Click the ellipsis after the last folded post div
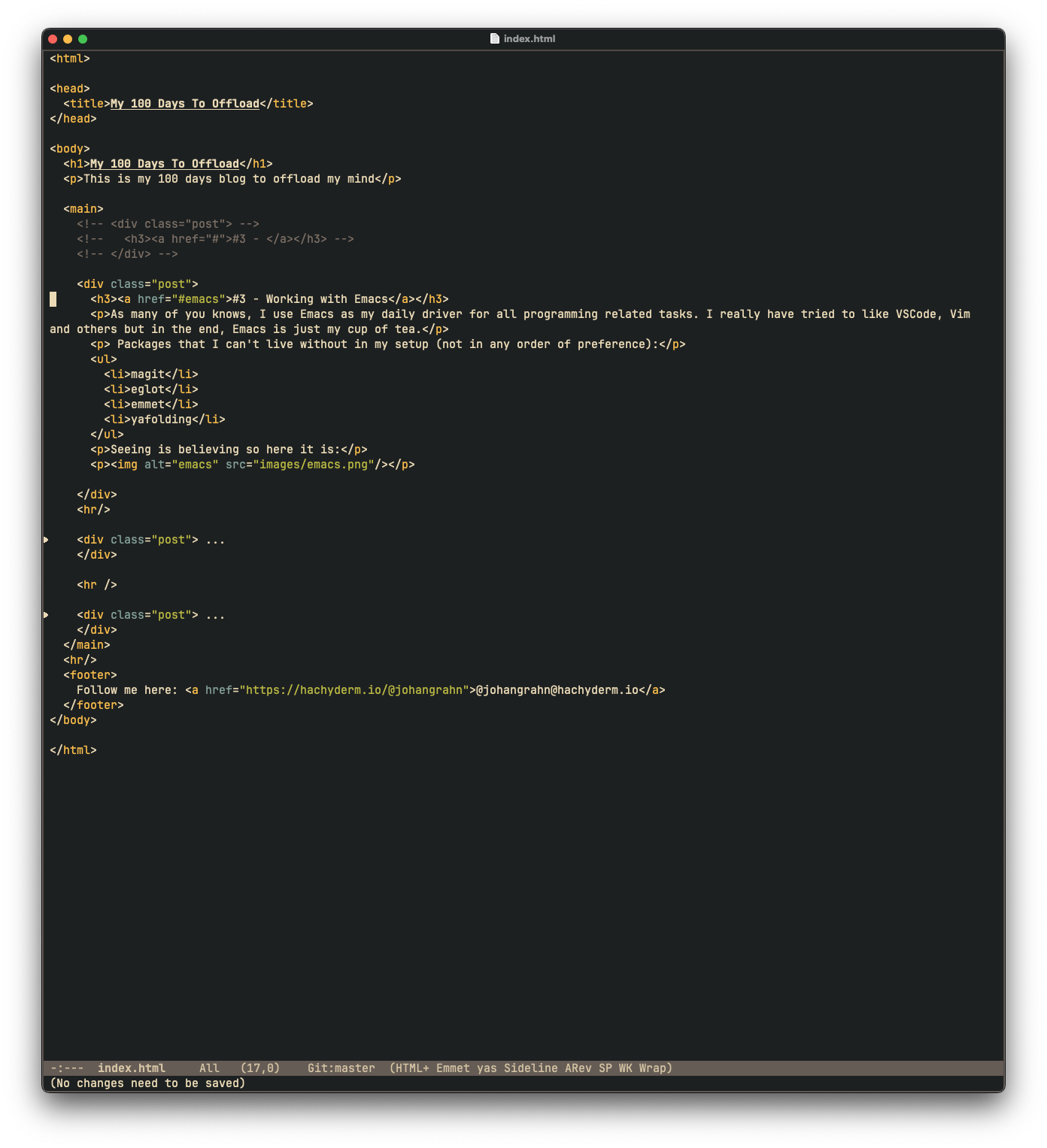Image resolution: width=1047 pixels, height=1148 pixels. click(215, 615)
